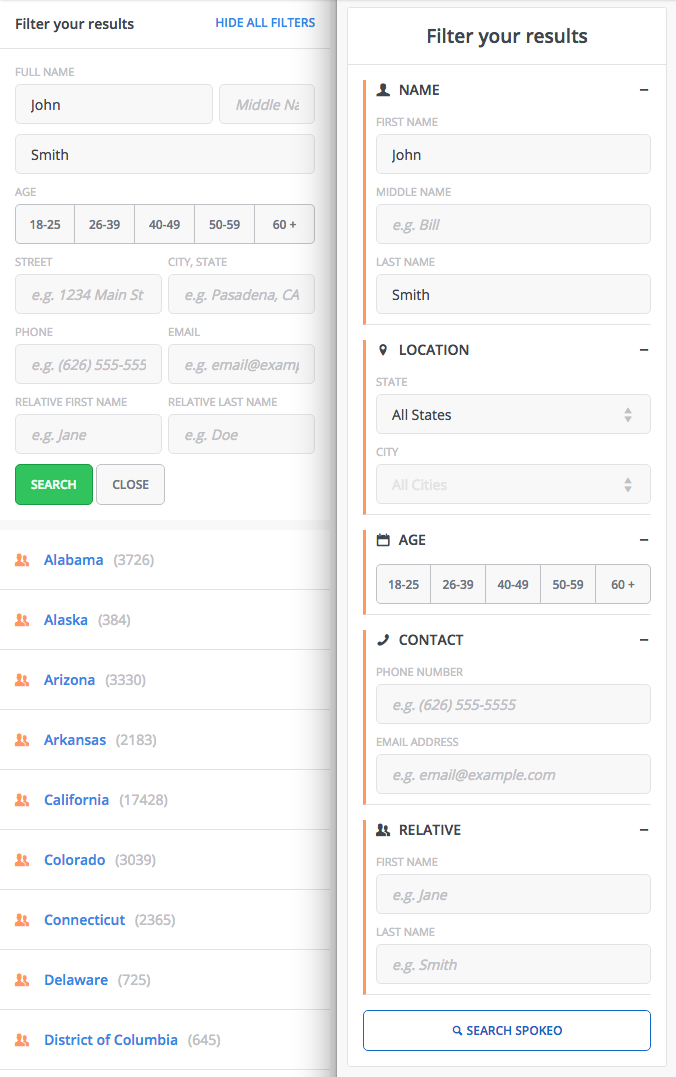Screen dimensions: 676x1077
Task: Select 26-39 age range in left panel
Action: point(104,225)
